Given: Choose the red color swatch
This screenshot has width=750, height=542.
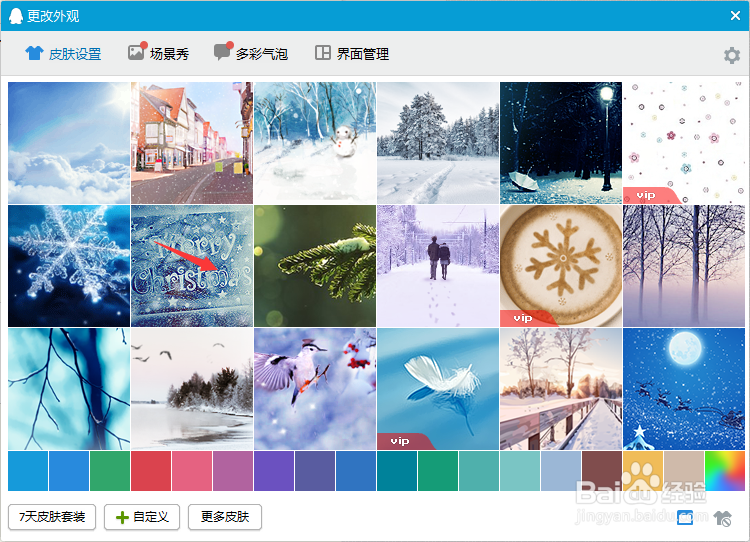Looking at the screenshot, I should [151, 471].
